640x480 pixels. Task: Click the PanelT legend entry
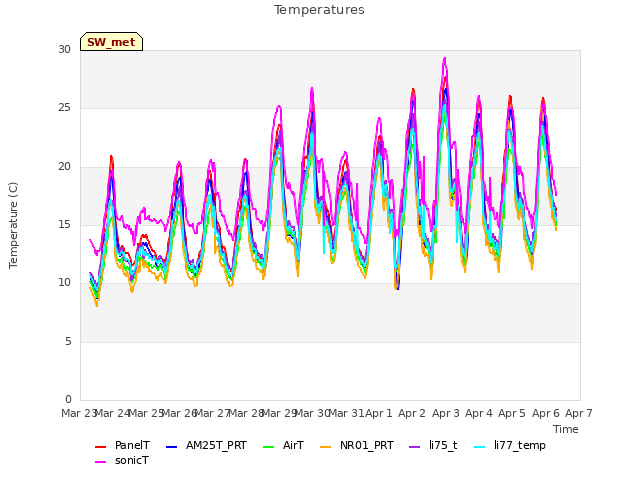122,445
